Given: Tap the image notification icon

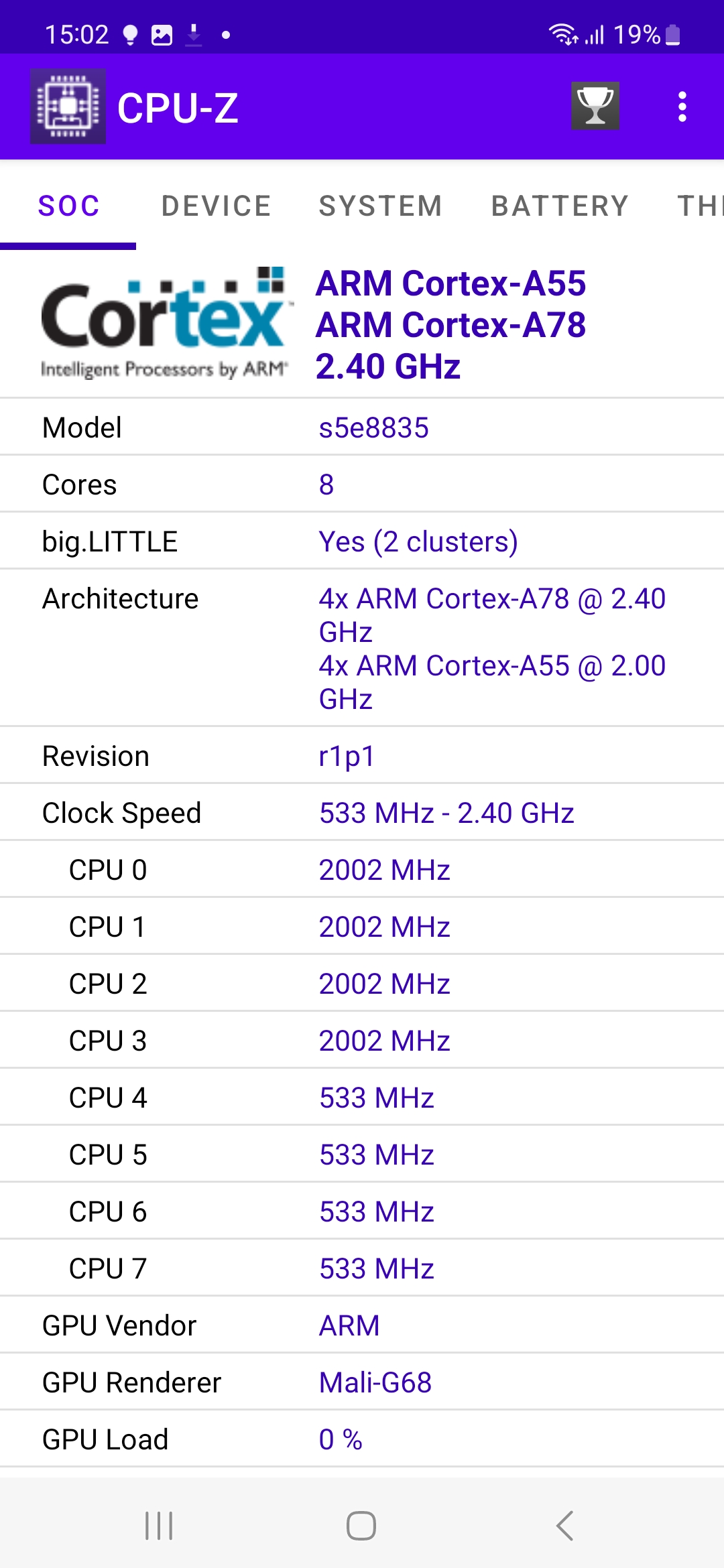Looking at the screenshot, I should click(x=162, y=35).
